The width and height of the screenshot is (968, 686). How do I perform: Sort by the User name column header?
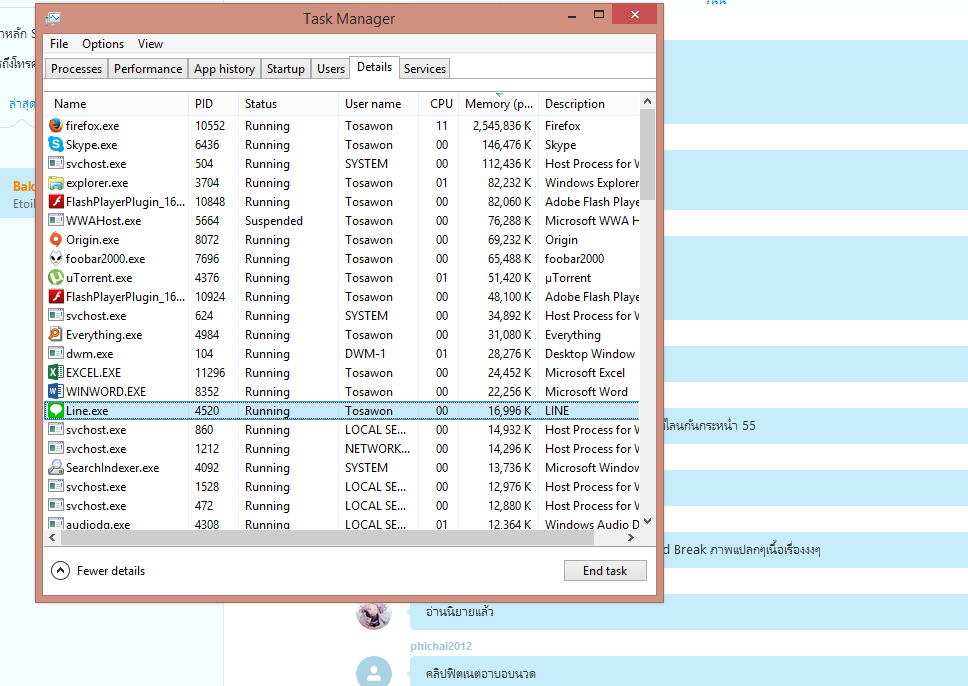pyautogui.click(x=378, y=104)
